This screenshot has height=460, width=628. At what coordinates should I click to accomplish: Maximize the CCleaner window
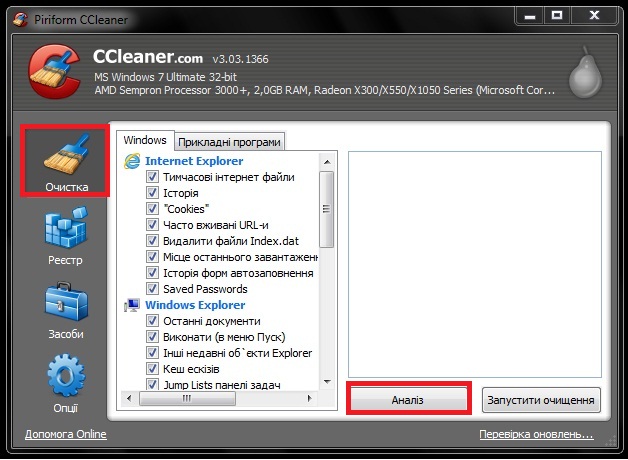pos(557,16)
